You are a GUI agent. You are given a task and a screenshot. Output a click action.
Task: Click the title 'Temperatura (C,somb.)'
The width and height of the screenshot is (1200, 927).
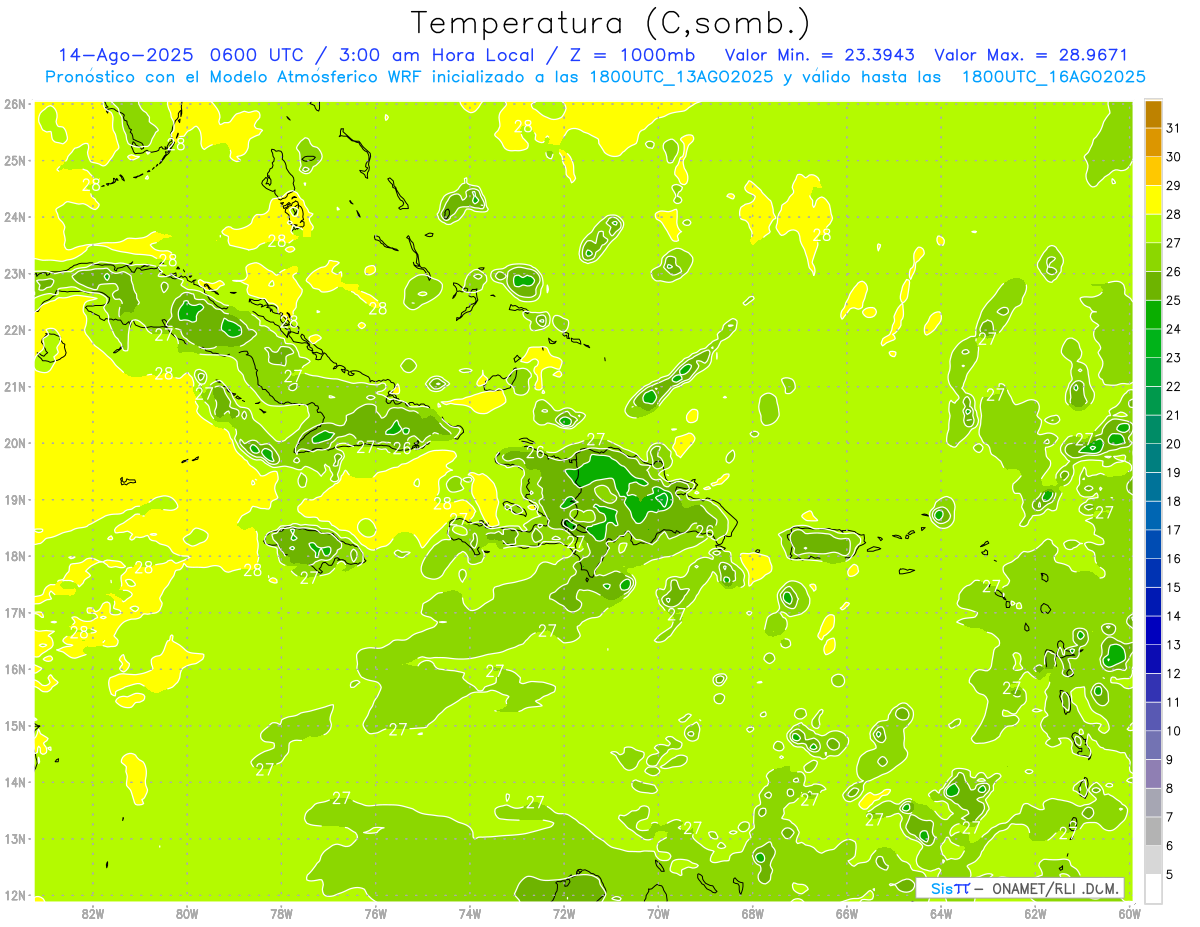click(x=611, y=23)
